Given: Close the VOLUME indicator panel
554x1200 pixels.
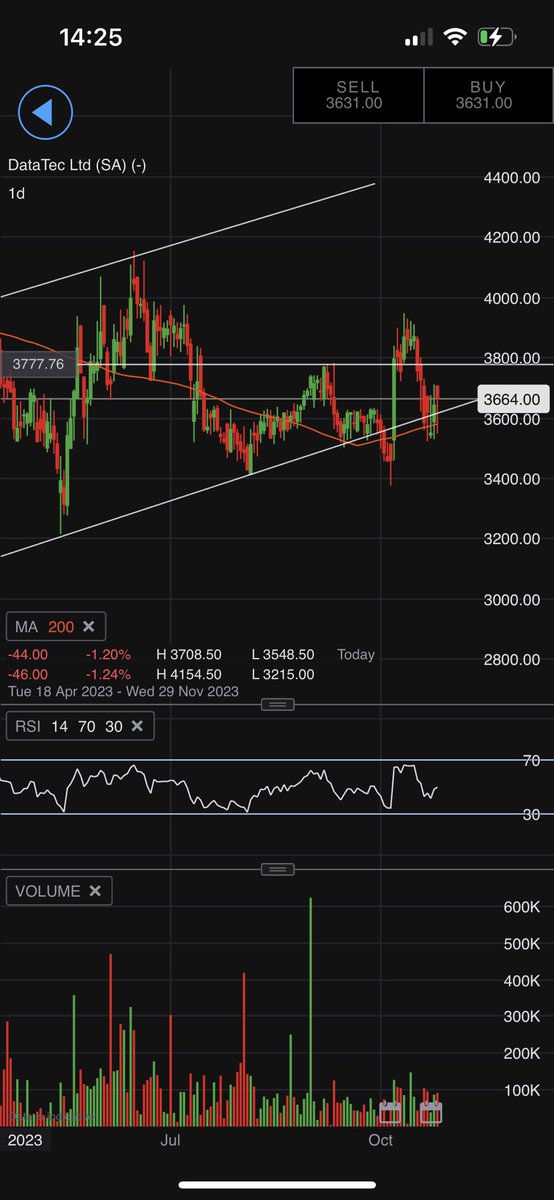Looking at the screenshot, I should 95,891.
